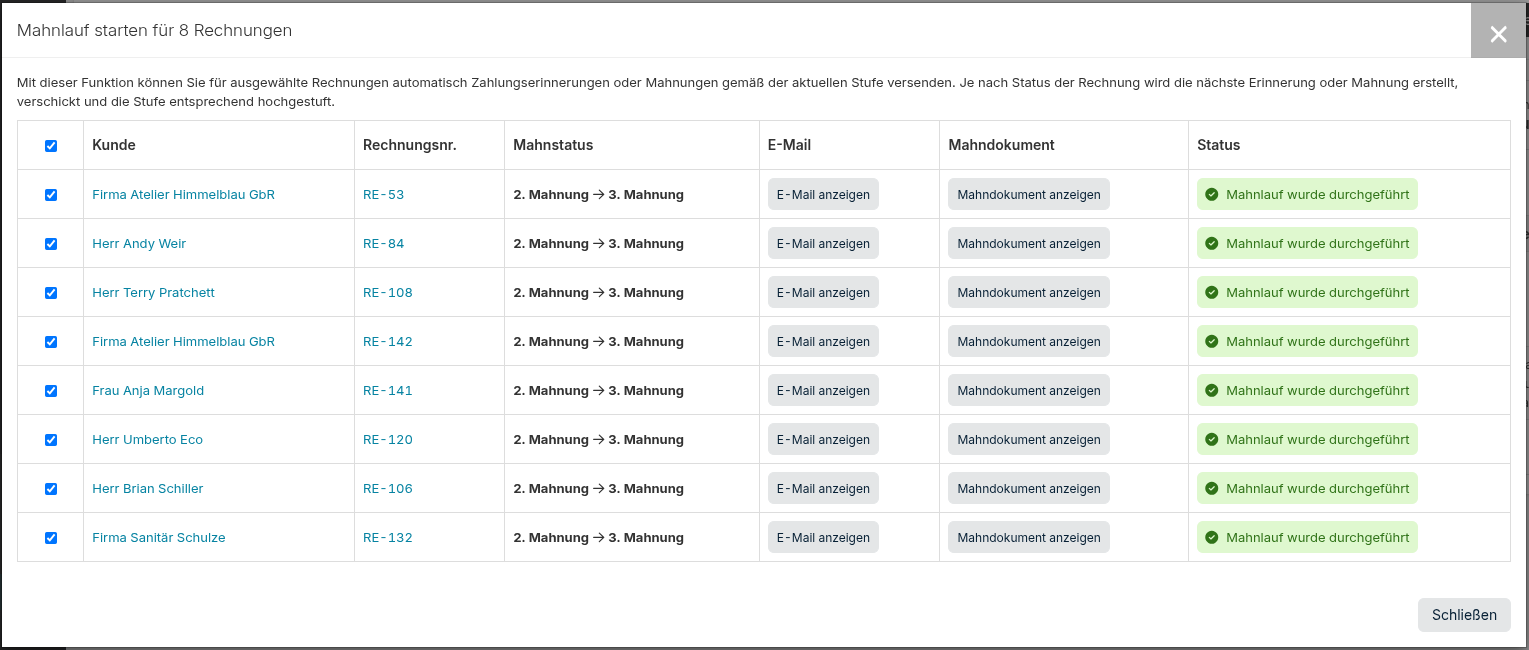
Task: Uncheck the checkbox for Herr Andy Weir
Action: tap(51, 244)
